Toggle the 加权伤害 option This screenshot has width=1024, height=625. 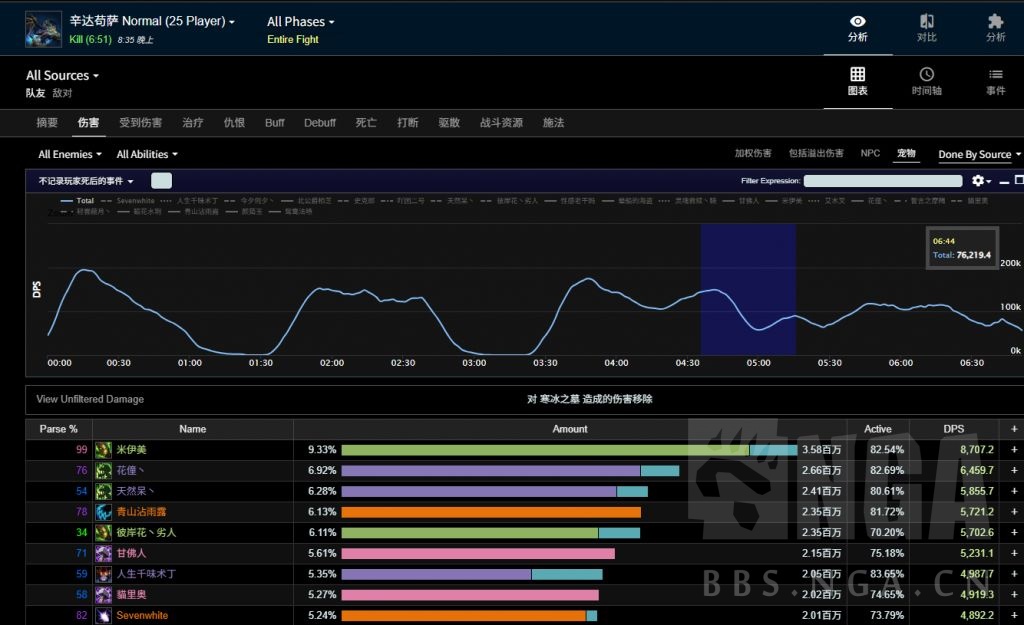coord(753,154)
